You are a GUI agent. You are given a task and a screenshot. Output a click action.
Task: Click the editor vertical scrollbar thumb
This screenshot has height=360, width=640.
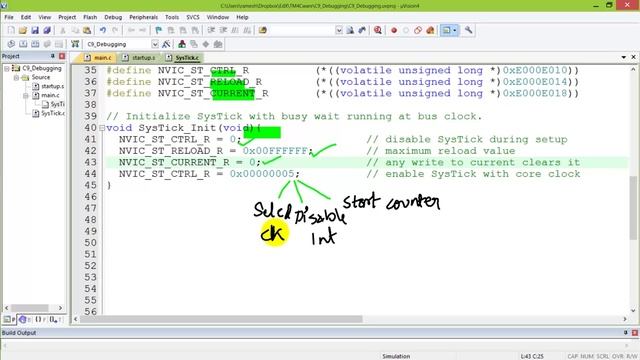coord(633,207)
